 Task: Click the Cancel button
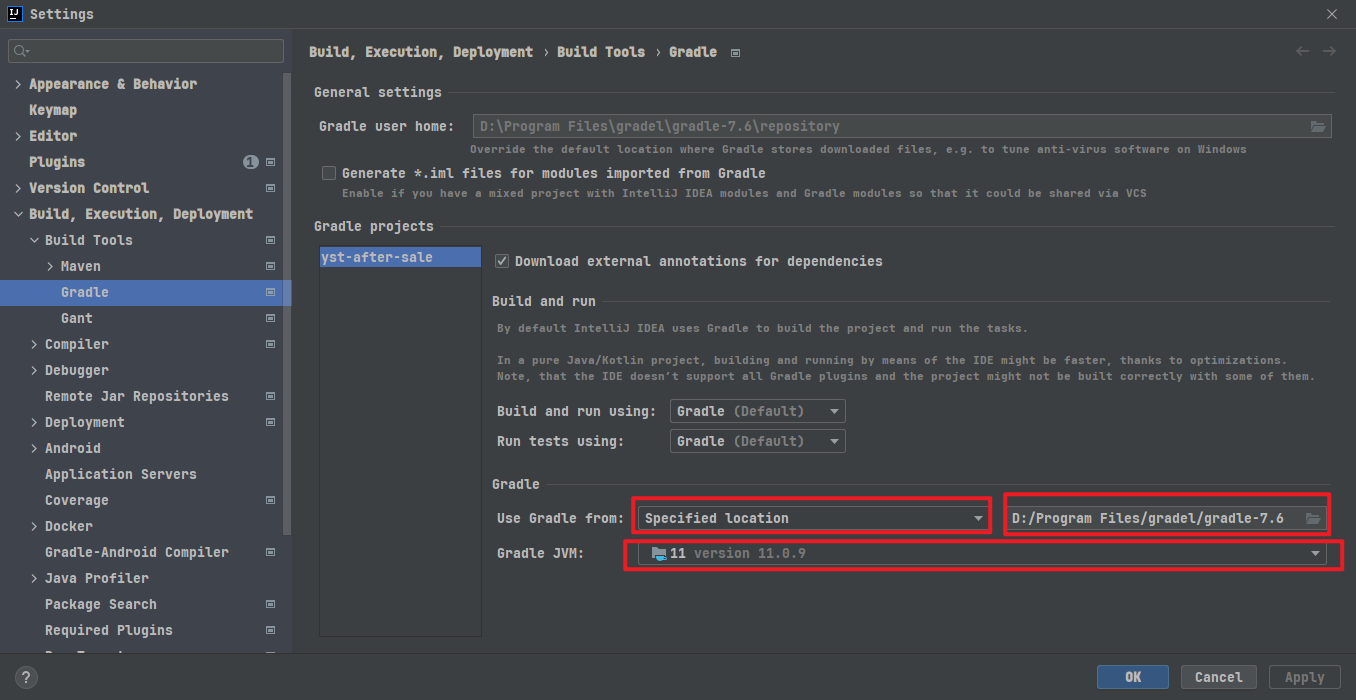click(x=1218, y=677)
